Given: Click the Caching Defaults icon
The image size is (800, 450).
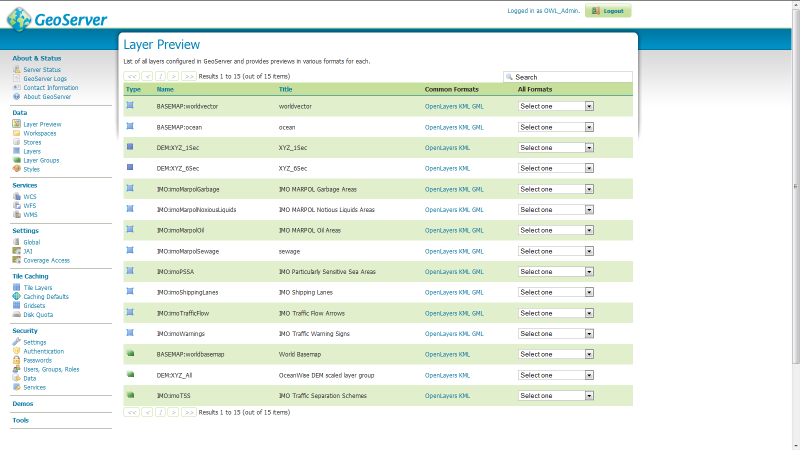Looking at the screenshot, I should point(17,296).
